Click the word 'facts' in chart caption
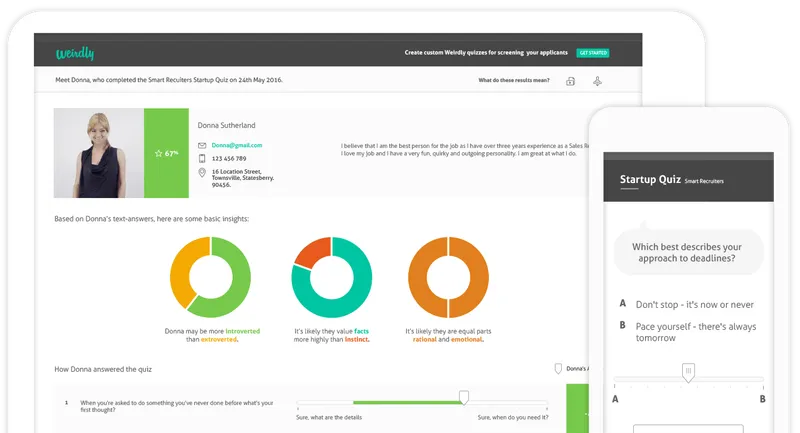This screenshot has width=800, height=433. click(x=361, y=332)
